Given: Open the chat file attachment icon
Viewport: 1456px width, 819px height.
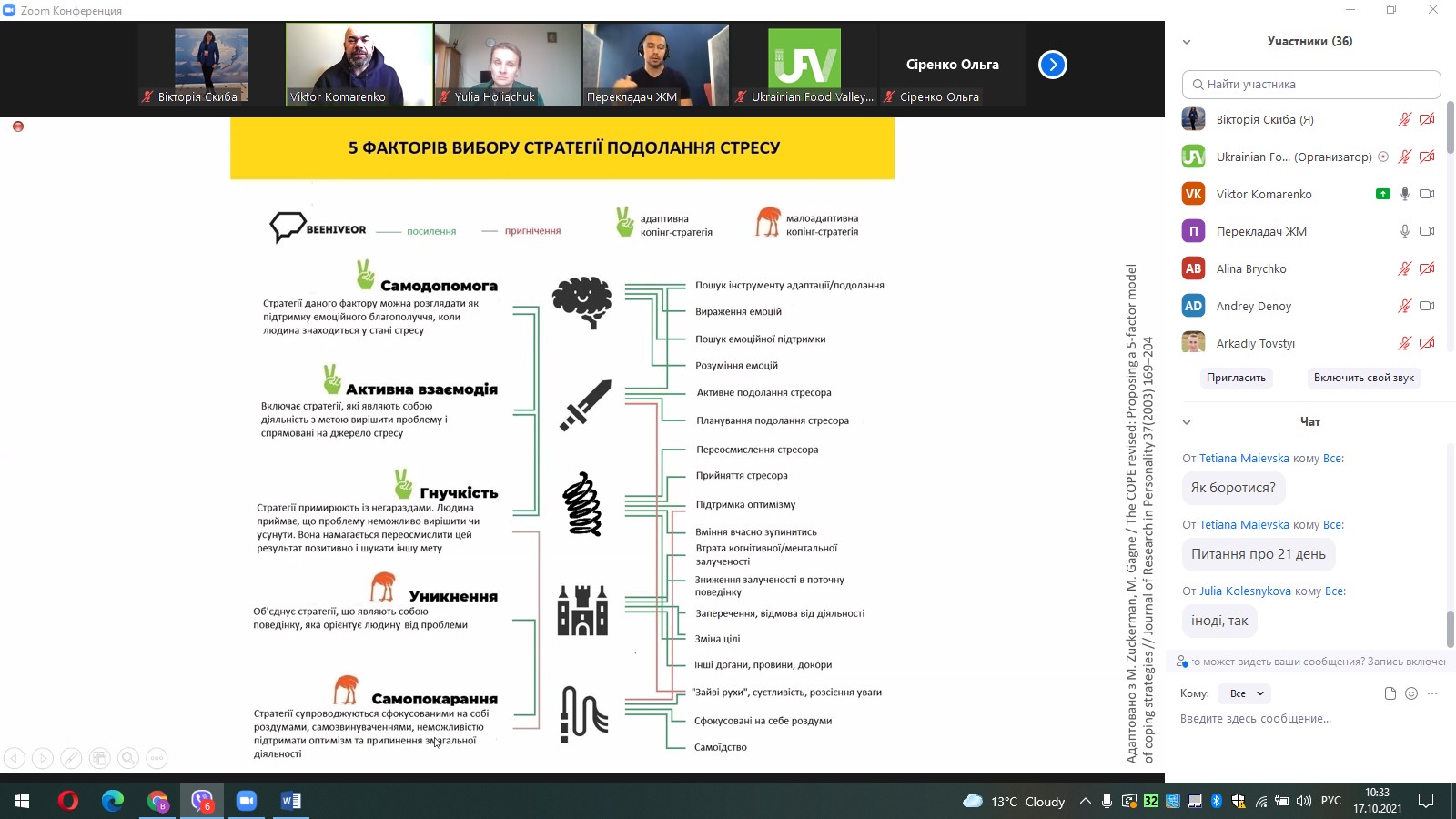Looking at the screenshot, I should click(1390, 693).
